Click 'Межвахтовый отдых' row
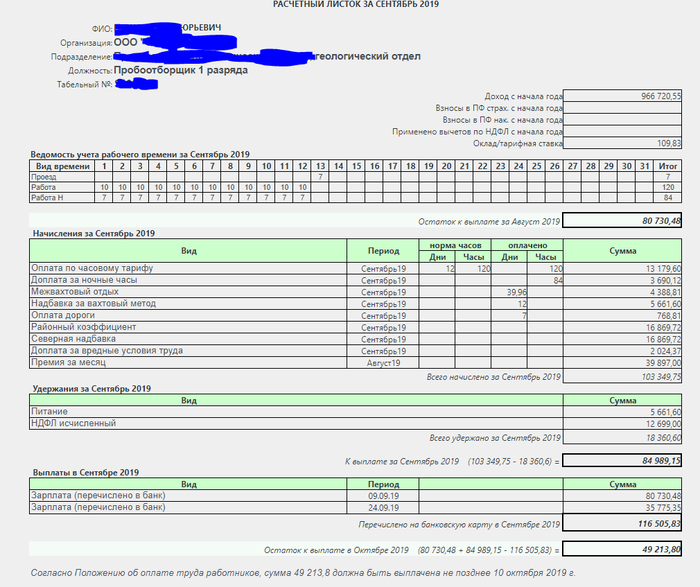The image size is (700, 587). [355, 292]
